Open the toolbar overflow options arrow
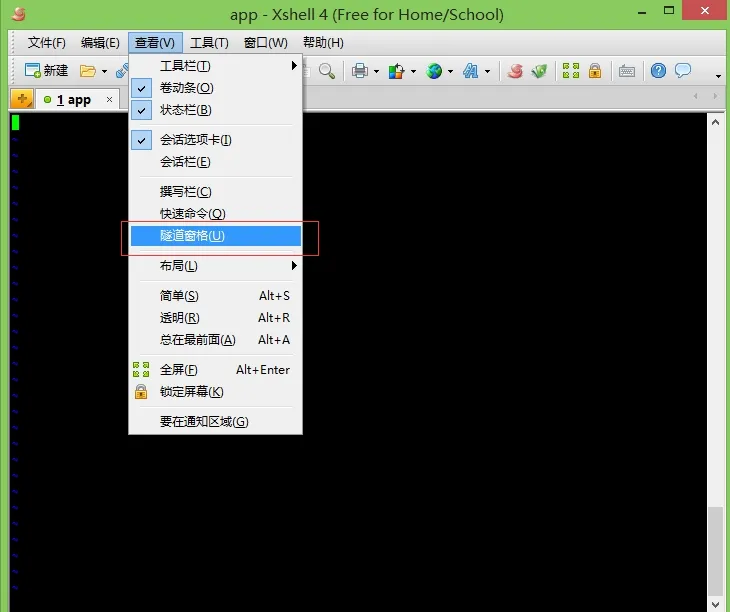Screen dimensions: 730x612 (x=718, y=76)
